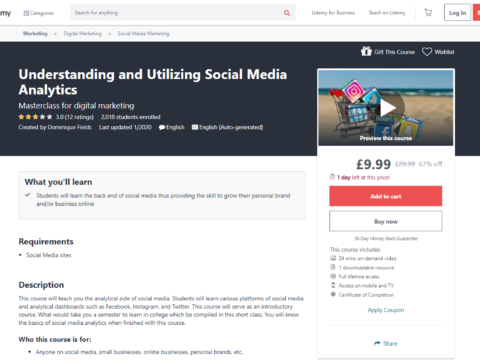
Task: Open the shopping cart icon
Action: tap(428, 13)
